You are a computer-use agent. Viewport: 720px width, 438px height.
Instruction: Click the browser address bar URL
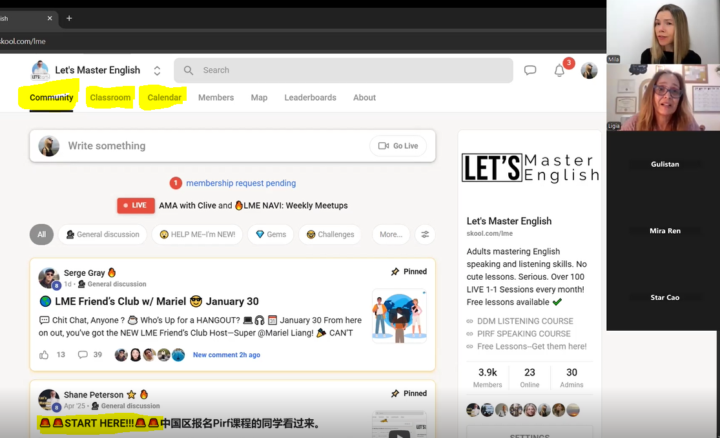pyautogui.click(x=23, y=41)
